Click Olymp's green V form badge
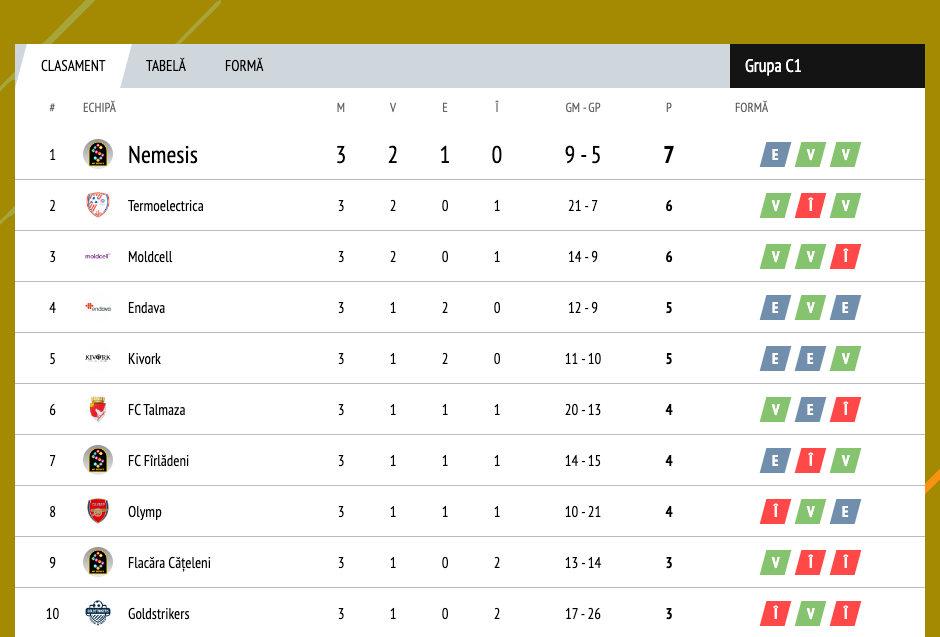This screenshot has height=637, width=940. coord(810,512)
